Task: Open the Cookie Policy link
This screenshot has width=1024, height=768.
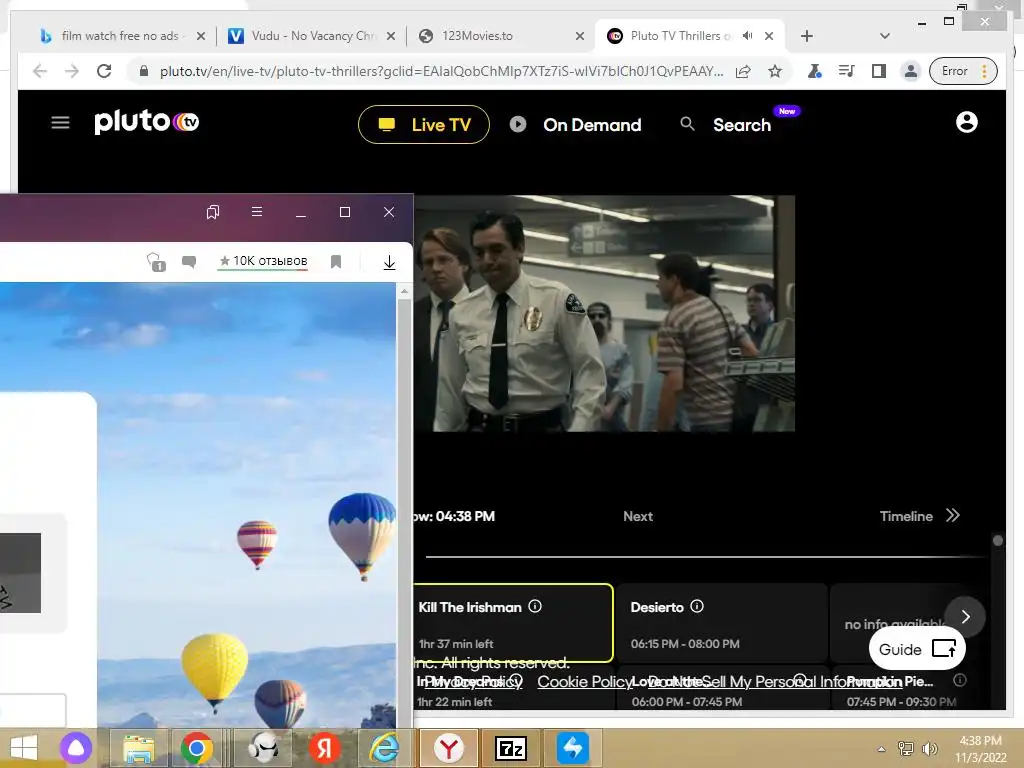Action: pyautogui.click(x=584, y=682)
